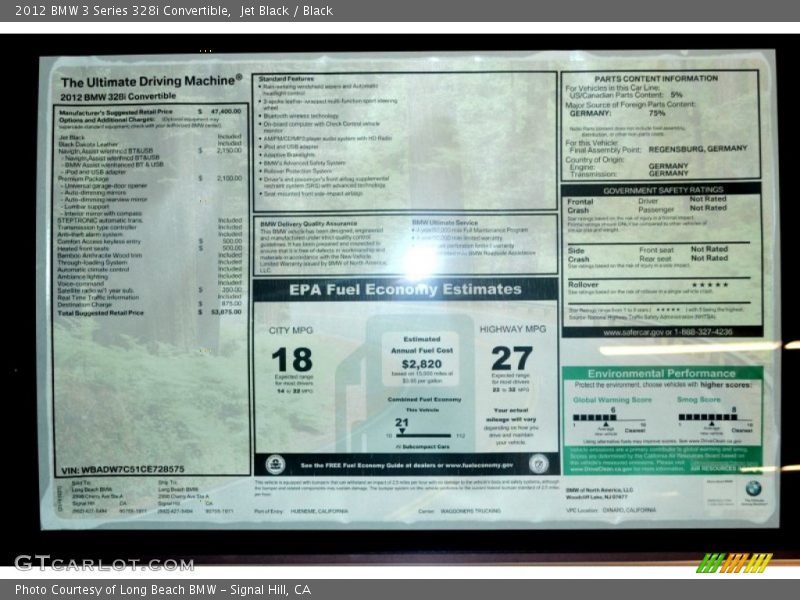Click 'Bluetooth wireless technology' feature
Image resolution: width=800 pixels, height=600 pixels.
301,116
